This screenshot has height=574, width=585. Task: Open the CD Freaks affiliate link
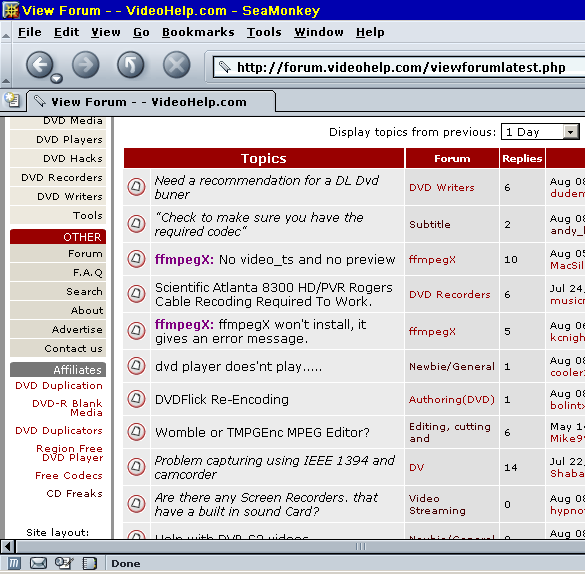pyautogui.click(x=74, y=494)
